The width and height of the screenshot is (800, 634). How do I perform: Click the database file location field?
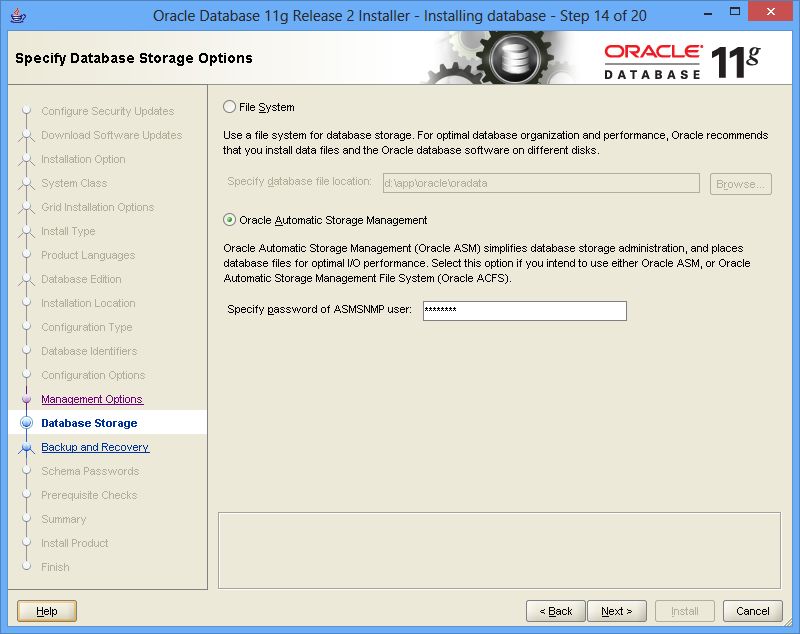pos(541,183)
